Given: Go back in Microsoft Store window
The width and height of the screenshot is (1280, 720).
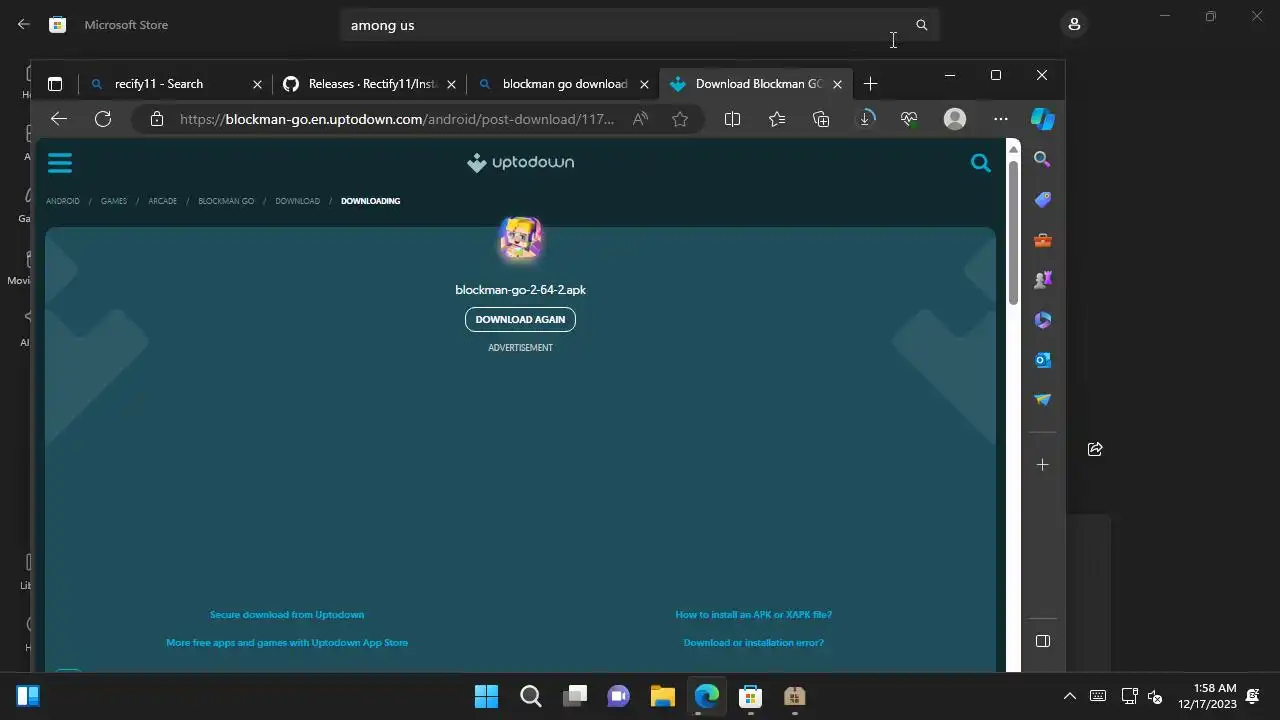Looking at the screenshot, I should tap(24, 24).
